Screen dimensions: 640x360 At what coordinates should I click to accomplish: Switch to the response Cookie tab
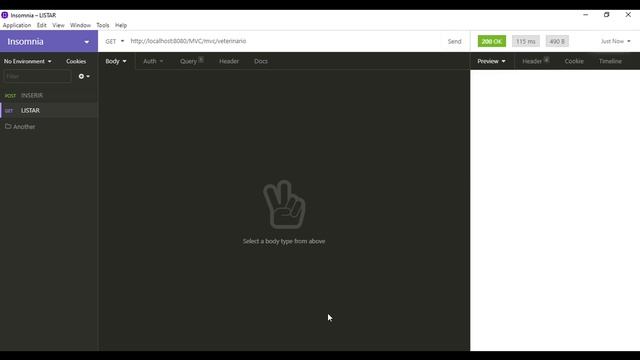pos(574,61)
